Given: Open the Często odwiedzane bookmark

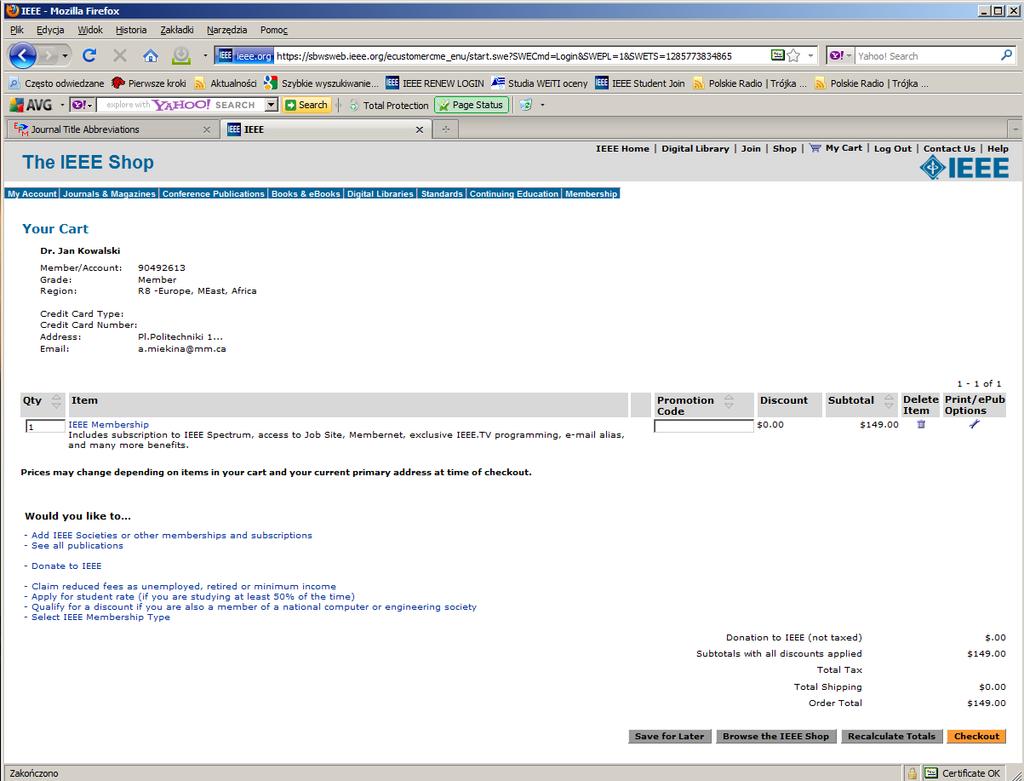Looking at the screenshot, I should (x=56, y=83).
